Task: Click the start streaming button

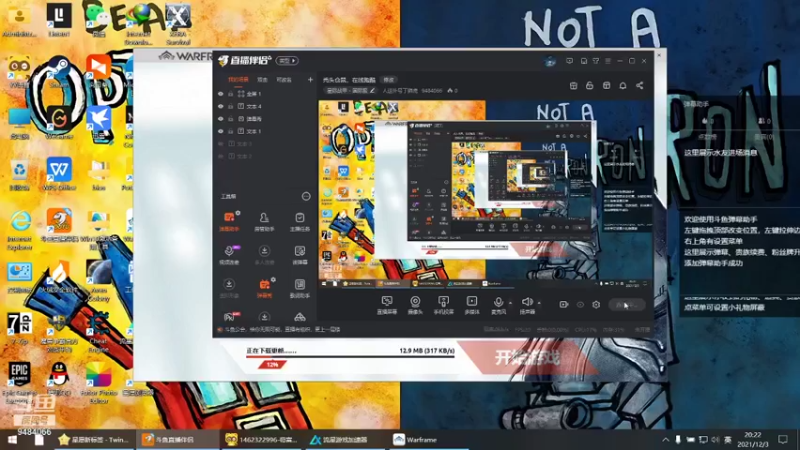Action: coord(627,305)
